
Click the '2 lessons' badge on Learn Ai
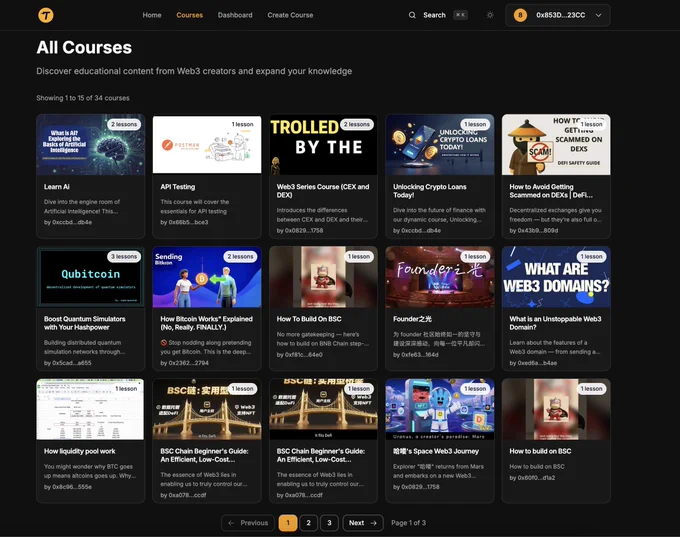pos(124,124)
